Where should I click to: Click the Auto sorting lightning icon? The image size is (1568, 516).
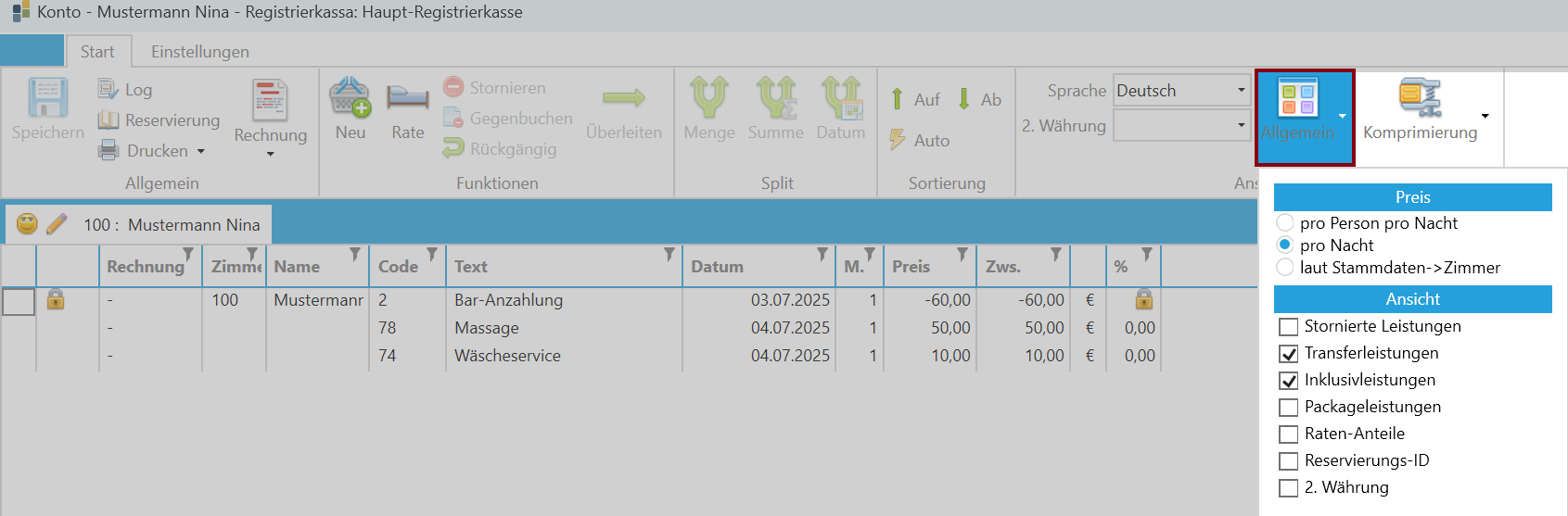coord(898,140)
